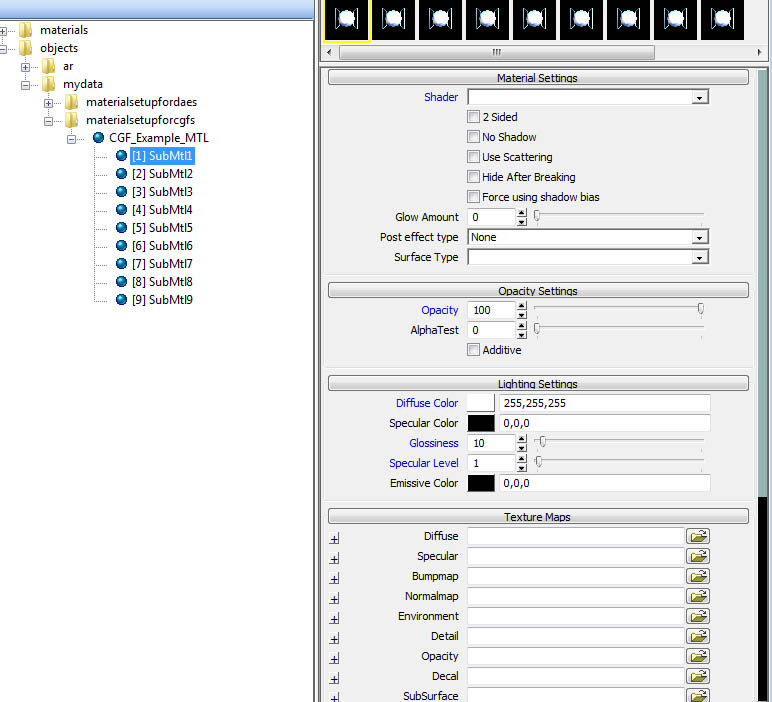Click the Diffuse Color RGB value field
Screen dimensions: 772x702
click(605, 403)
